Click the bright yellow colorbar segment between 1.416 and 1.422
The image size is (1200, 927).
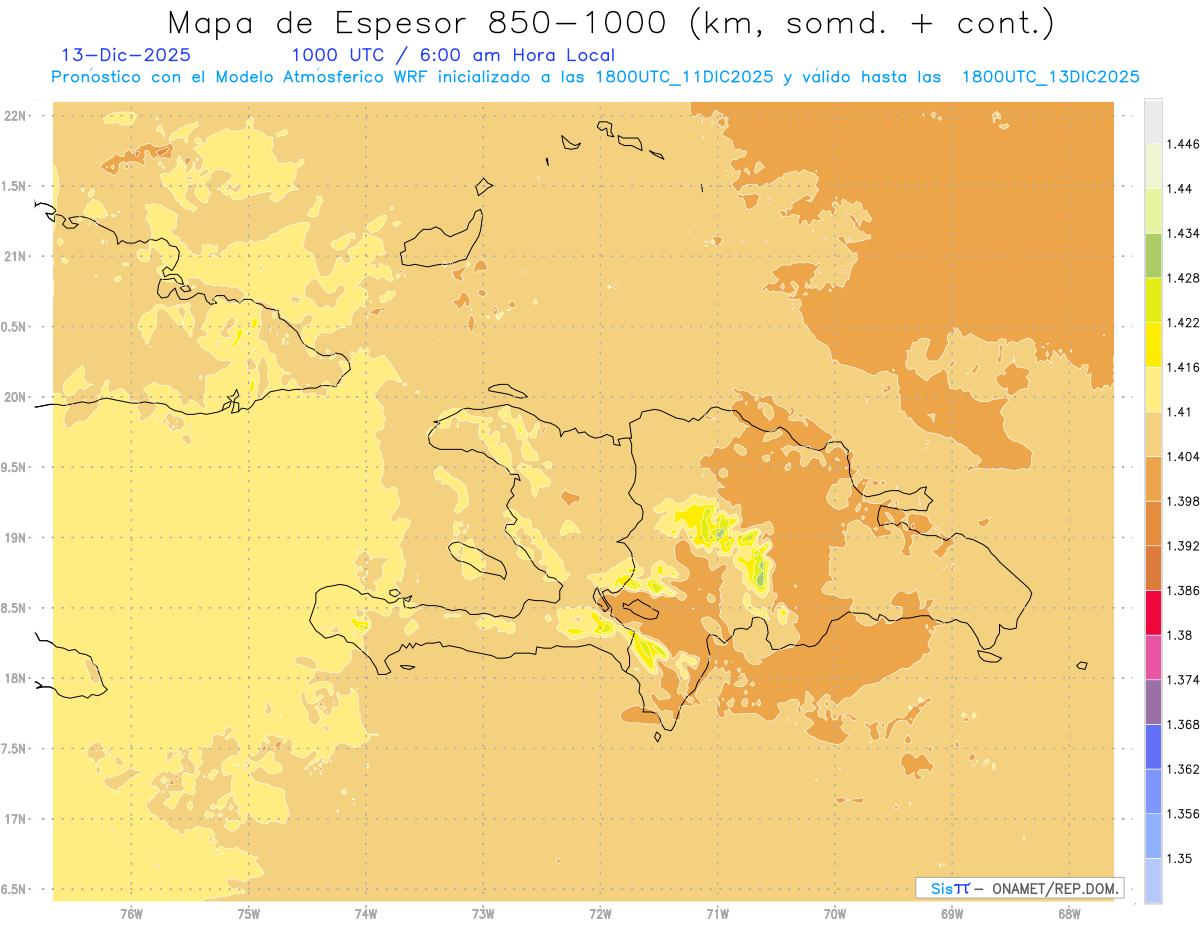coord(1153,345)
